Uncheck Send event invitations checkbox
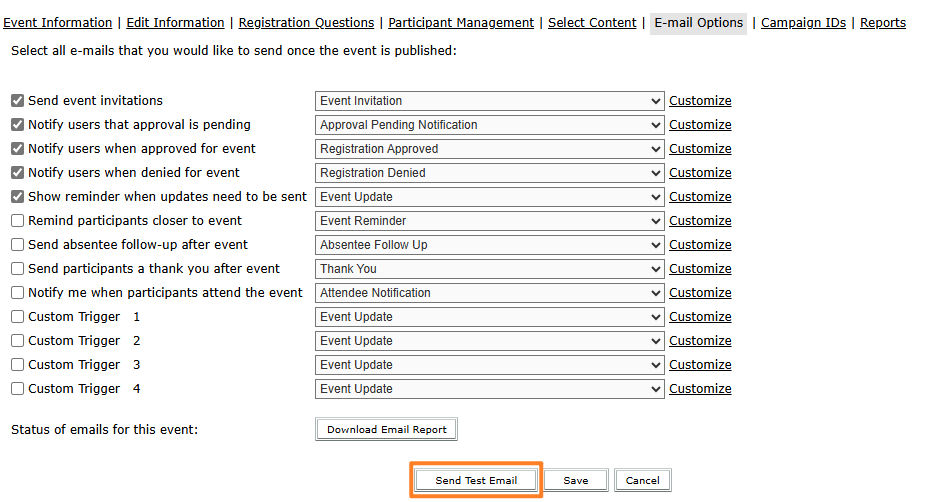This screenshot has height=502, width=952. (18, 101)
